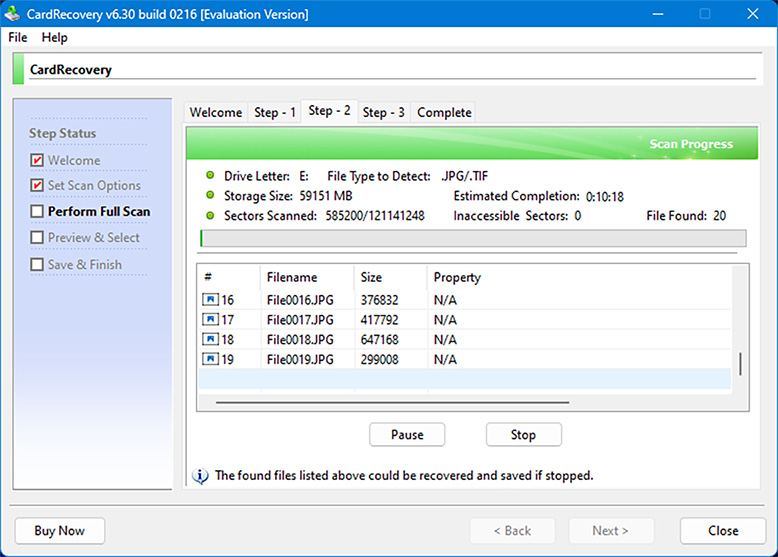Click the image icon for row 17
The width and height of the screenshot is (778, 557).
tap(210, 319)
